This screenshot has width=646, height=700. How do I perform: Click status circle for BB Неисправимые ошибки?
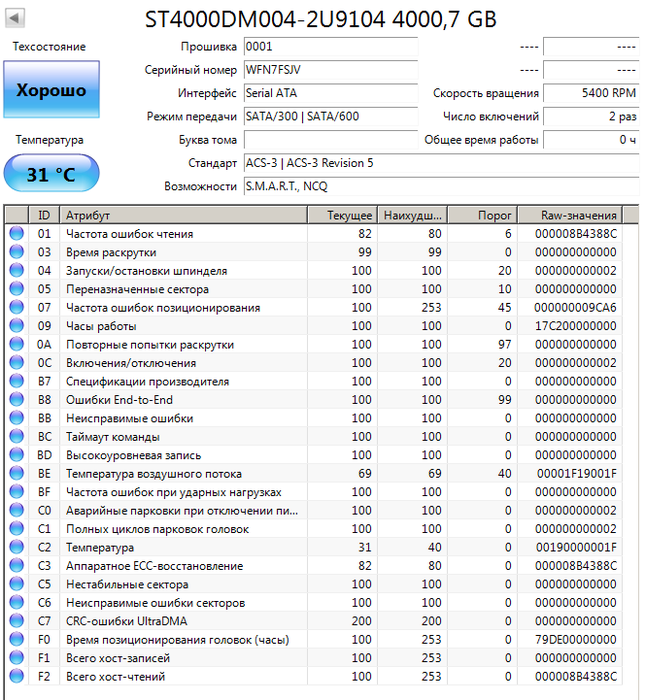pyautogui.click(x=17, y=418)
